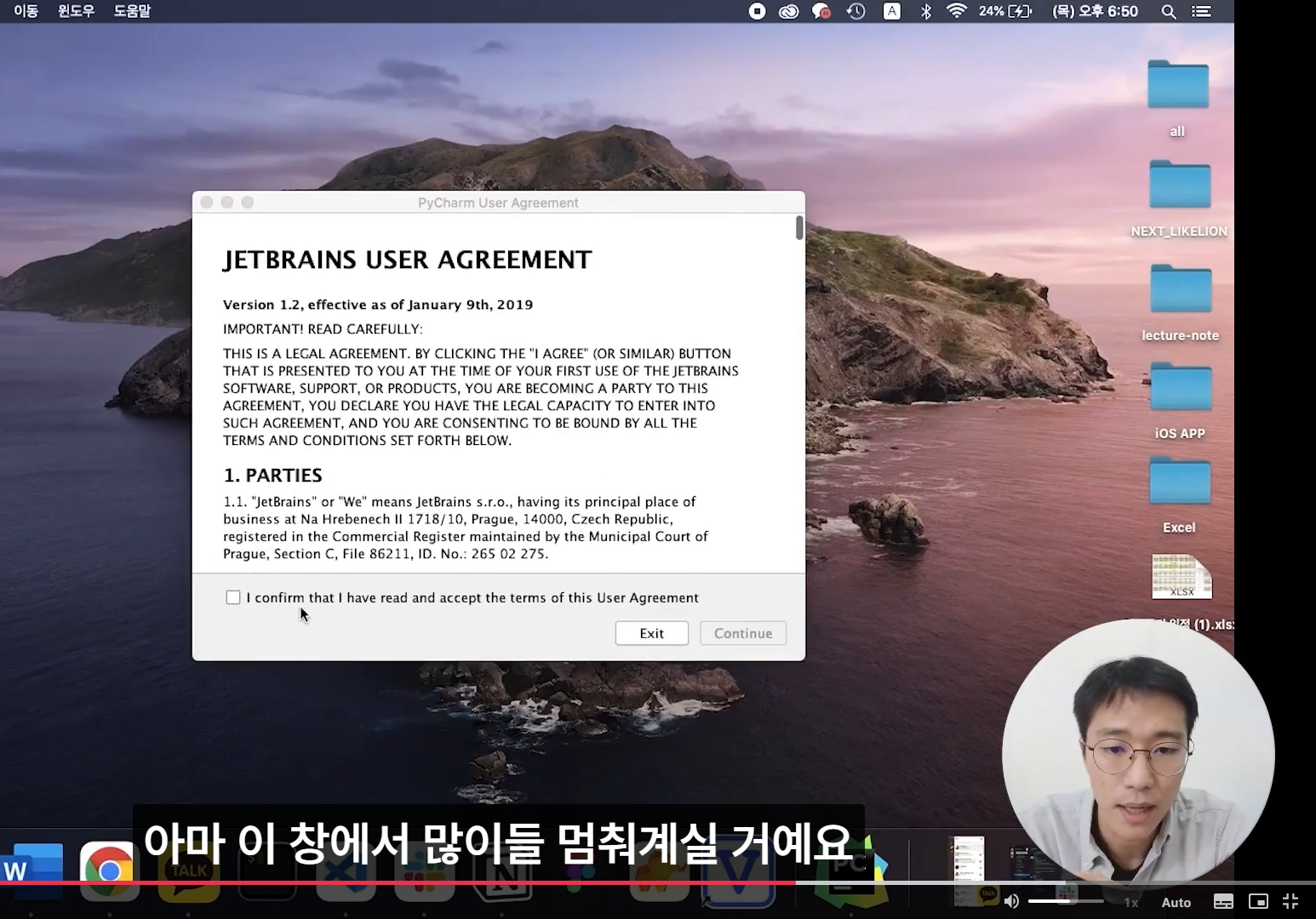This screenshot has width=1316, height=919.
Task: Open the Auto quality selector
Action: (1176, 902)
